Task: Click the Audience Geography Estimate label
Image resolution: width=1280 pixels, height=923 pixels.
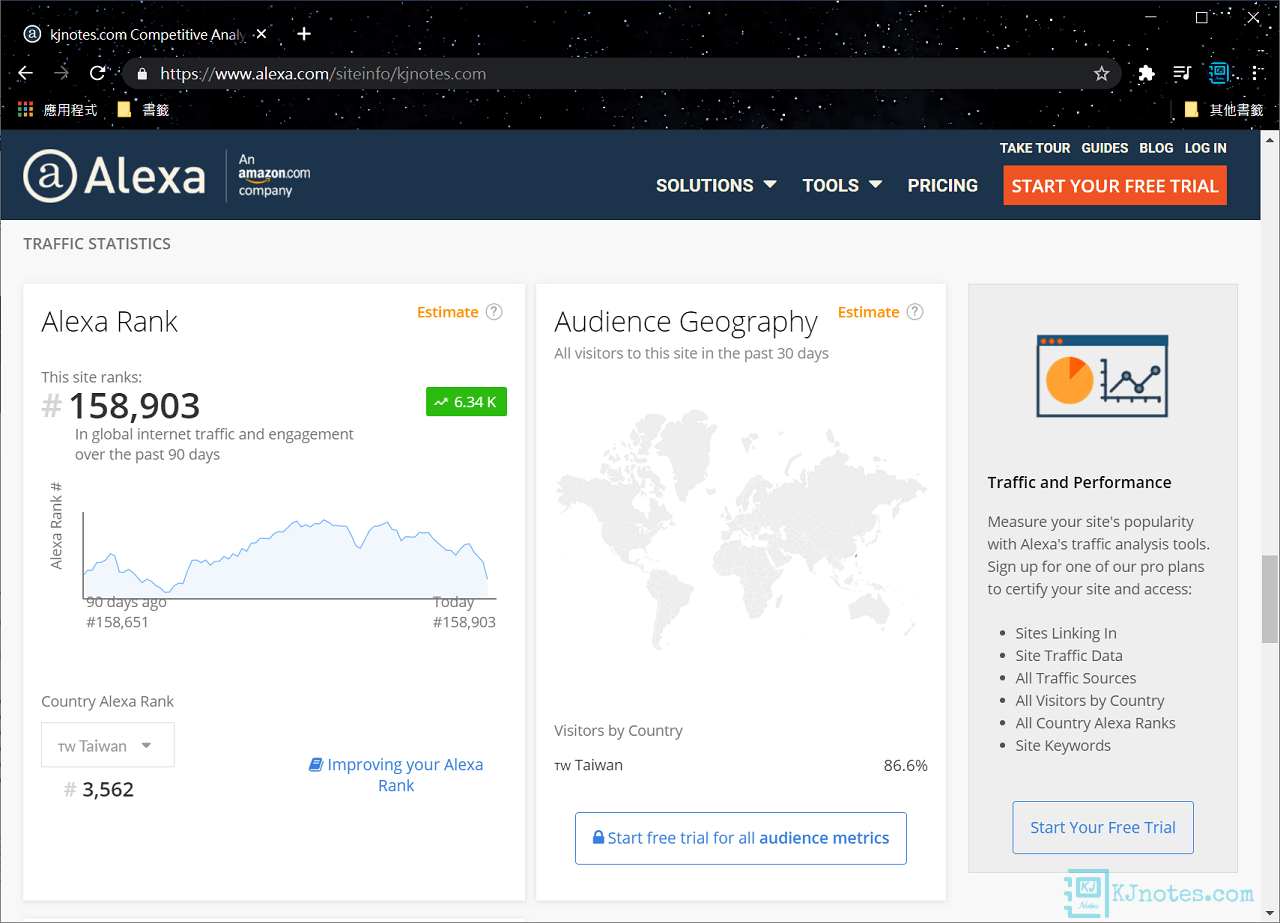Action: 868,312
